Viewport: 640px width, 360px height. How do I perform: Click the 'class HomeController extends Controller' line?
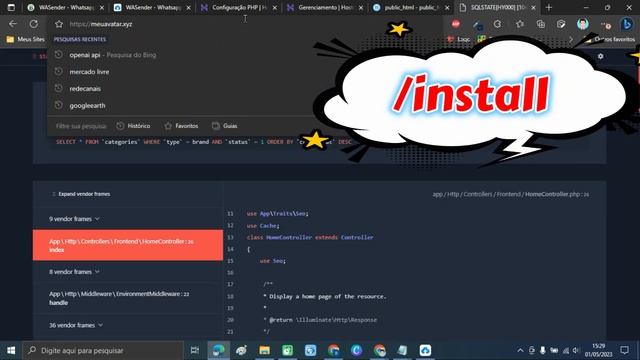tap(310, 237)
